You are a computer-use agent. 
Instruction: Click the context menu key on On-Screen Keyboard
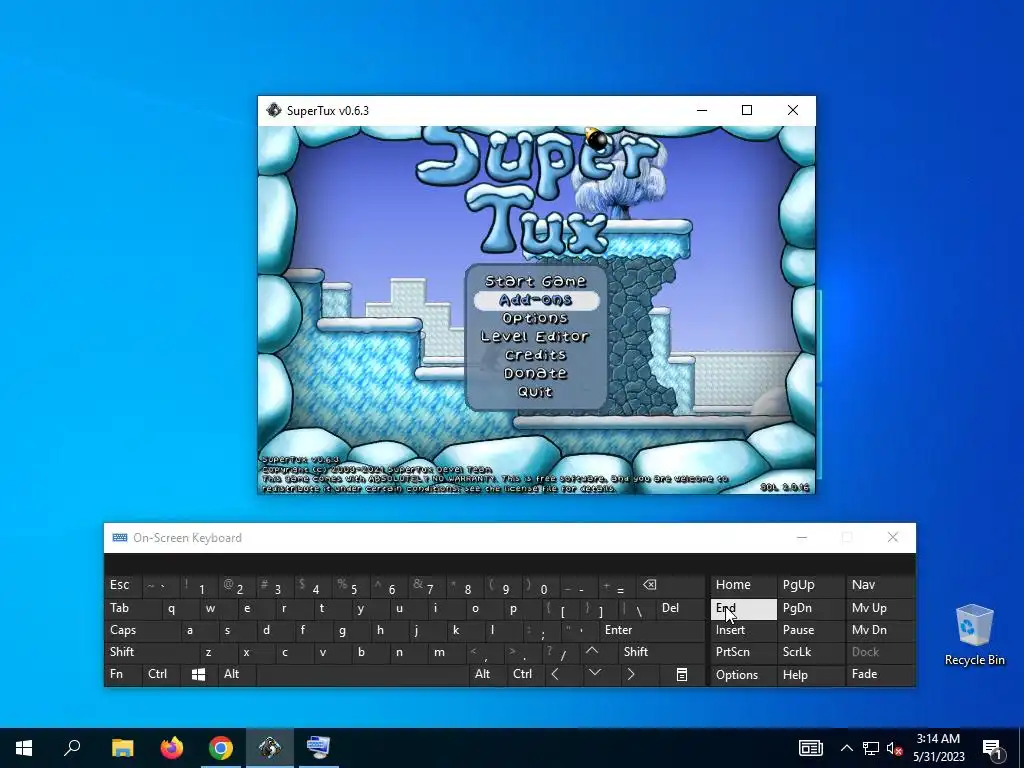coord(681,675)
